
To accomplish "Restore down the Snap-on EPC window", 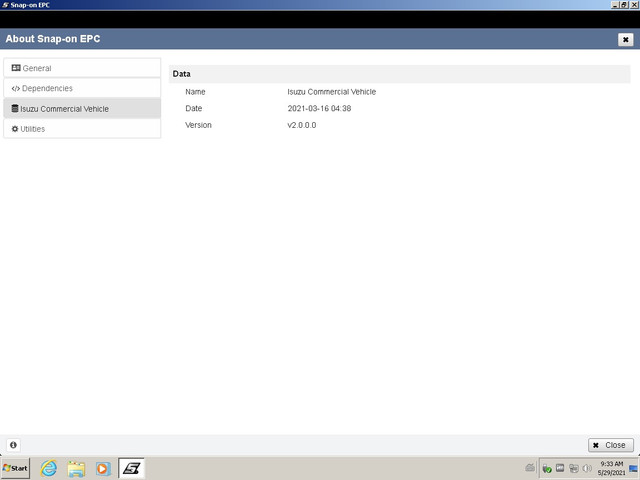I will click(x=624, y=5).
